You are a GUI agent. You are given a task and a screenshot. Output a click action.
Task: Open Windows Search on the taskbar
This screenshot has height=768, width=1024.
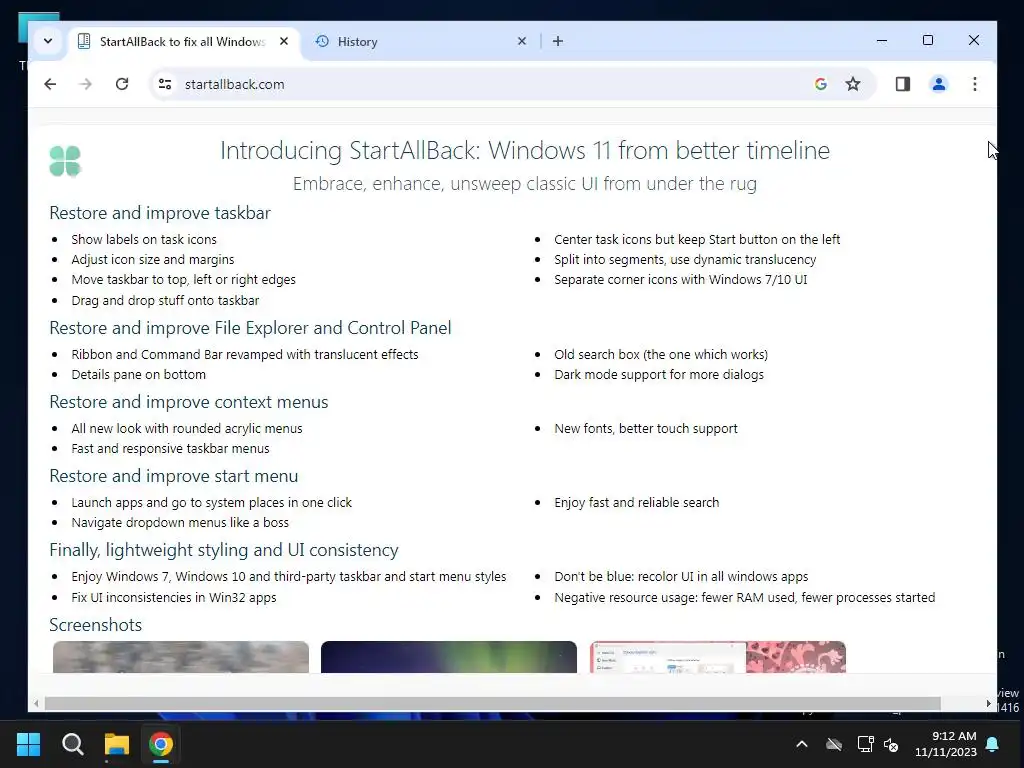click(72, 744)
